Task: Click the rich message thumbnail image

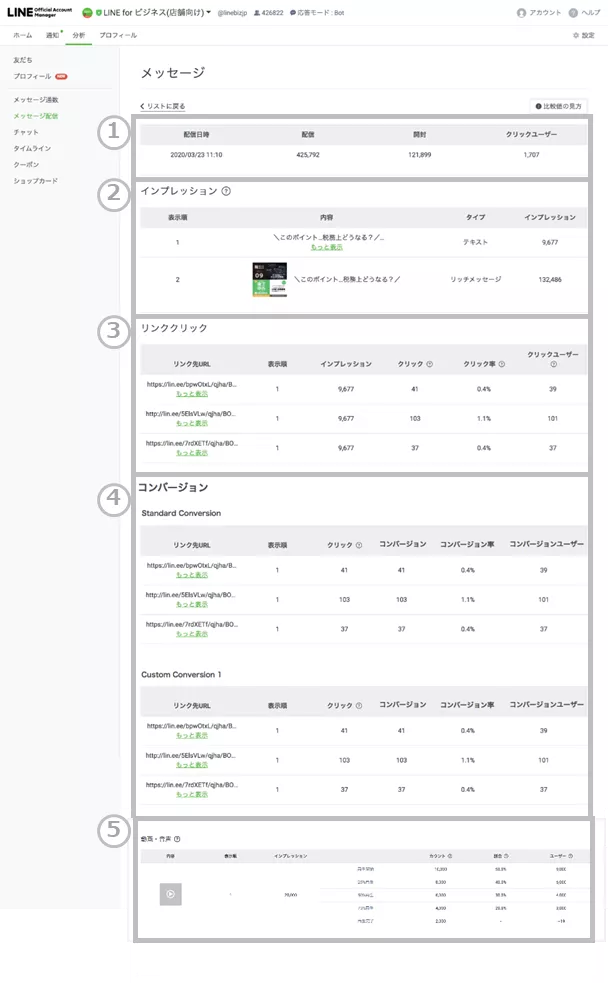Action: click(x=268, y=279)
